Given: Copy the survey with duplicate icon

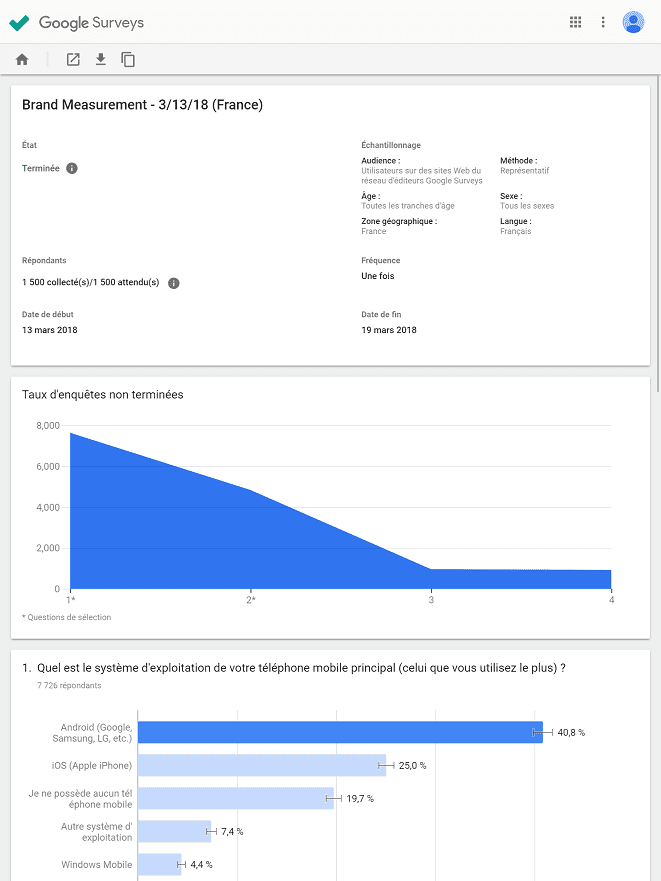Looking at the screenshot, I should (x=128, y=60).
